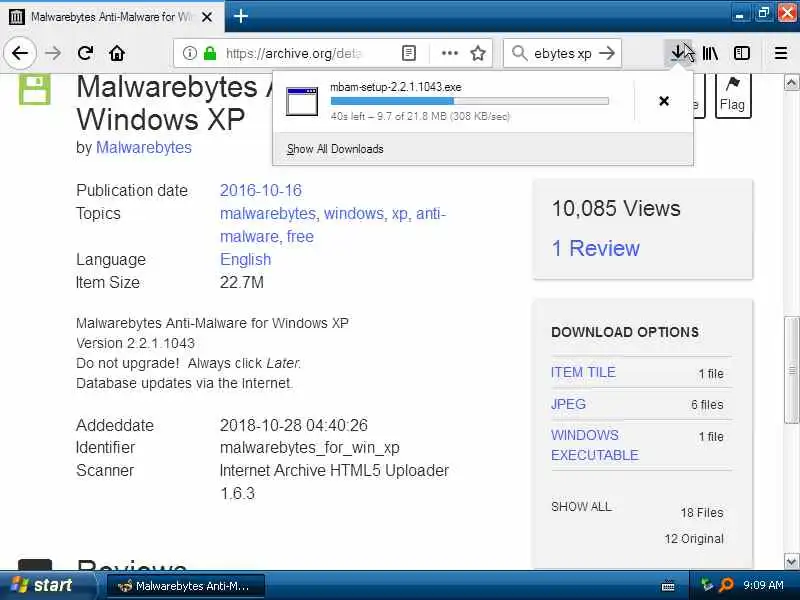
Task: Click the download progress bar
Action: coord(469,102)
